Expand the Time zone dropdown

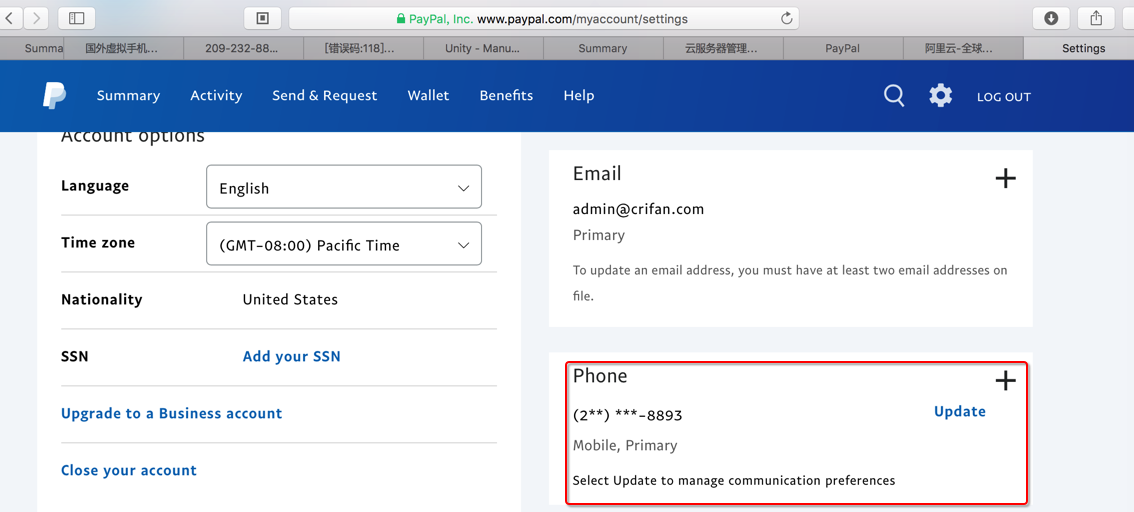coord(343,245)
